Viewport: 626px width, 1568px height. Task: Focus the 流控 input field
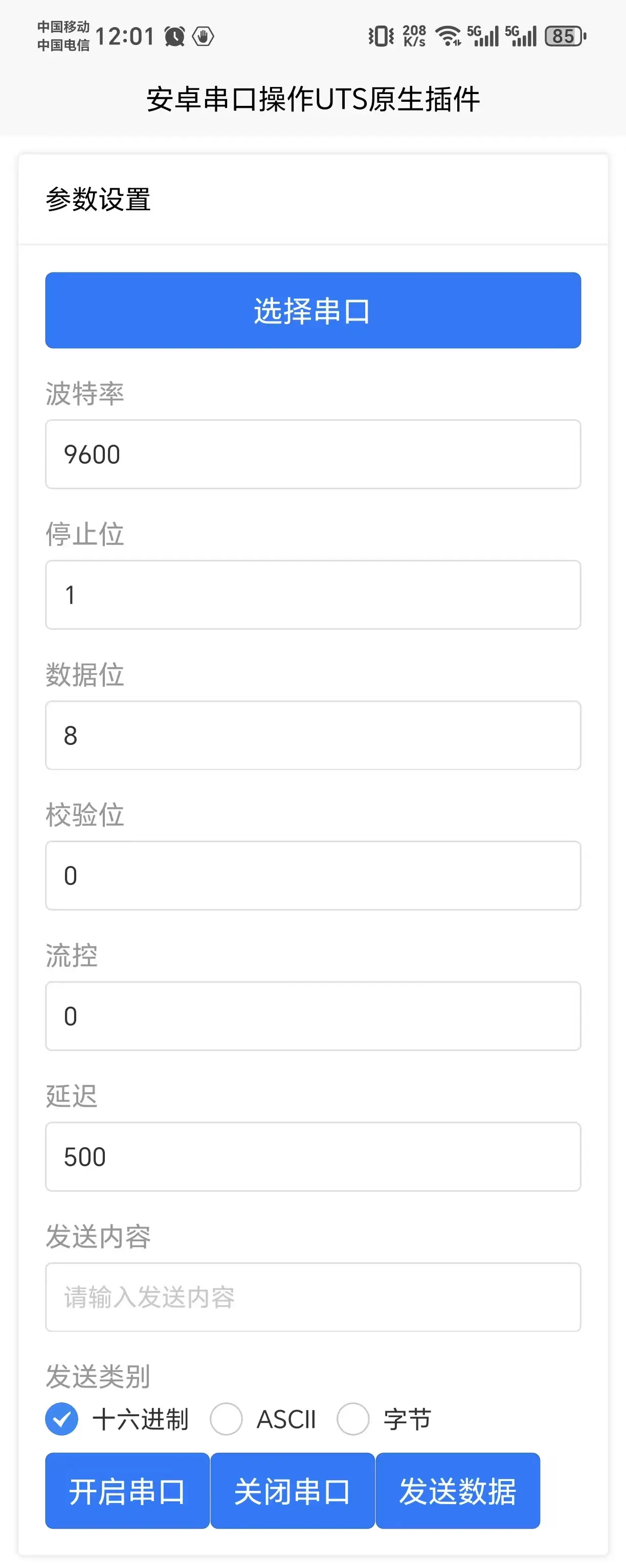[x=313, y=1016]
